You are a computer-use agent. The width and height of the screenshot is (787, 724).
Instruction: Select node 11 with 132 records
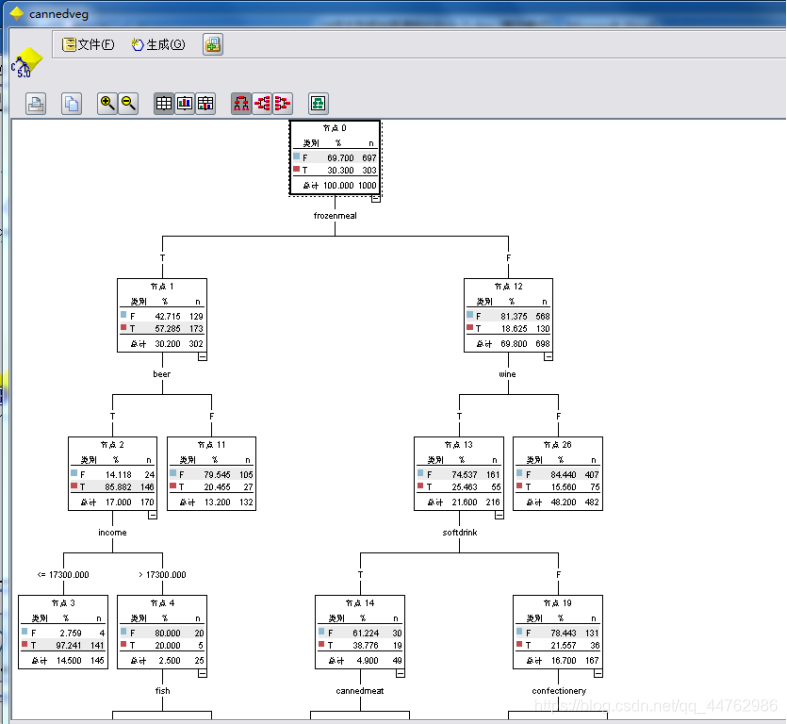click(x=211, y=473)
